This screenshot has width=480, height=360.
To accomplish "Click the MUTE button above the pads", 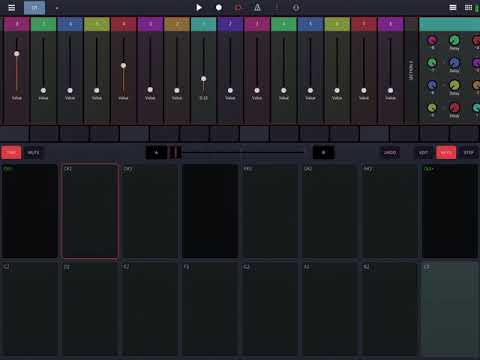I will [33, 153].
